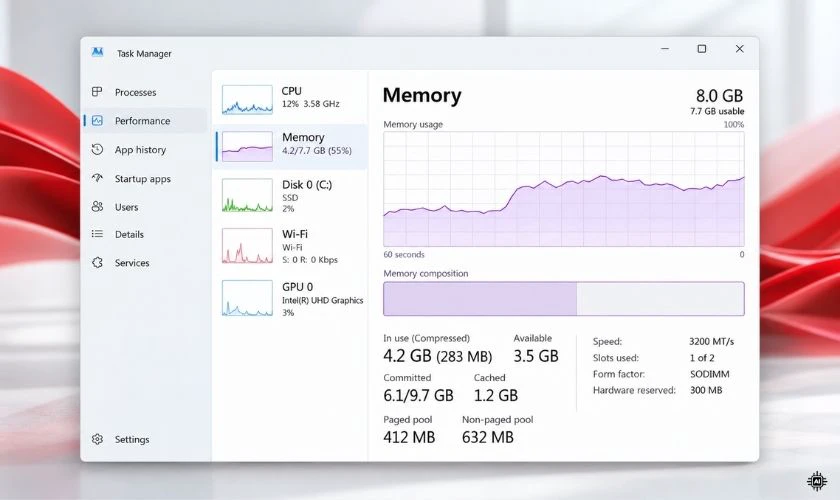Viewport: 840px width, 500px height.
Task: Click the Memory composition bar's available section
Action: point(660,298)
